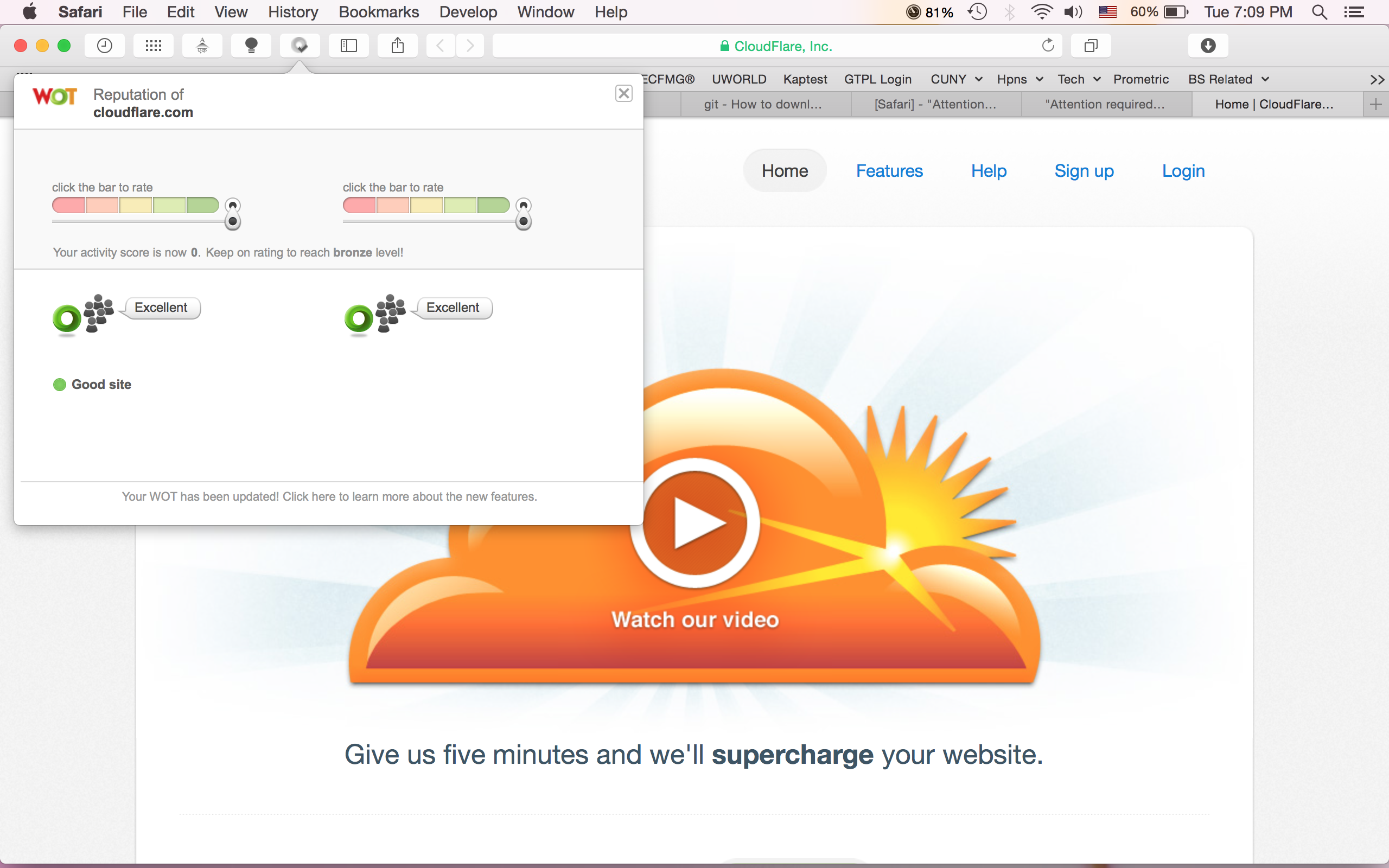1389x868 pixels.
Task: Open the Share sheet icon
Action: click(x=397, y=46)
